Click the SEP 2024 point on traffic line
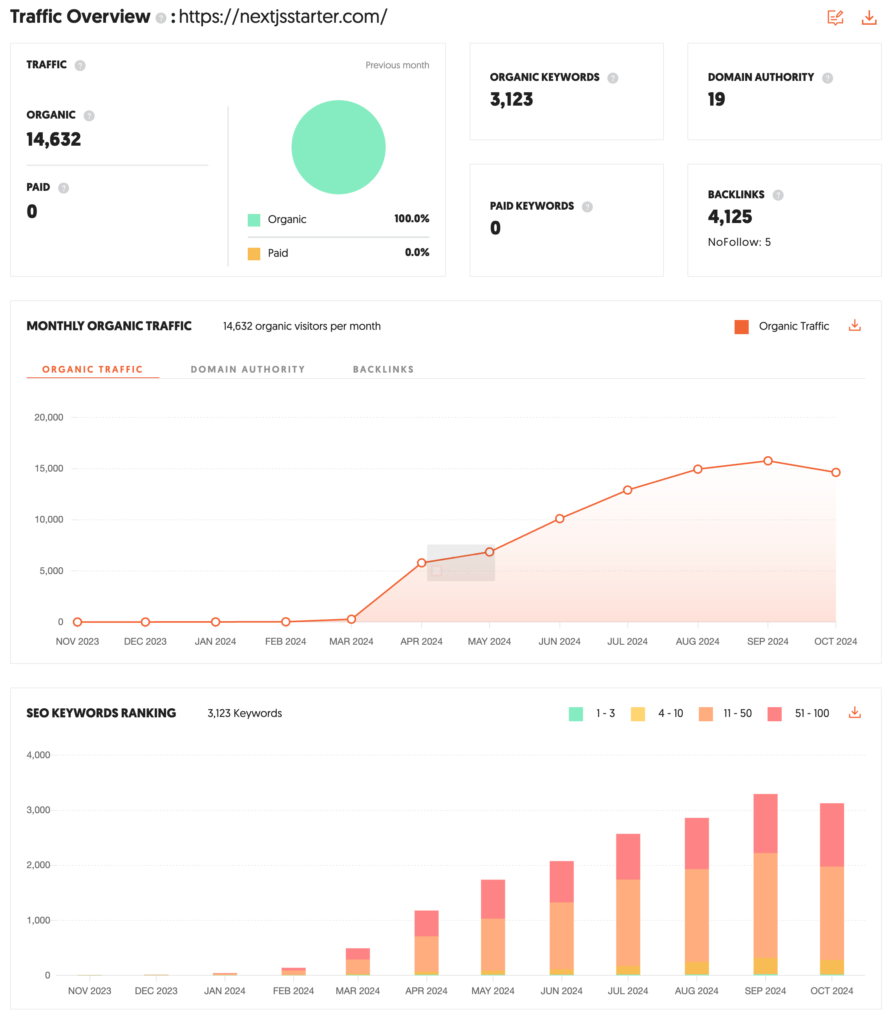This screenshot has height=1024, width=892. coord(768,461)
